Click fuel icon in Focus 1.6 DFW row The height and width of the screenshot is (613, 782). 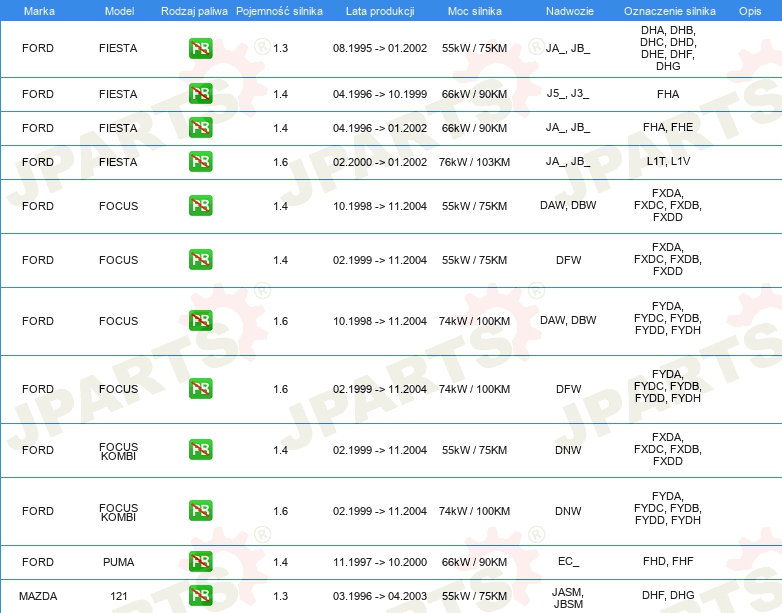[200, 388]
